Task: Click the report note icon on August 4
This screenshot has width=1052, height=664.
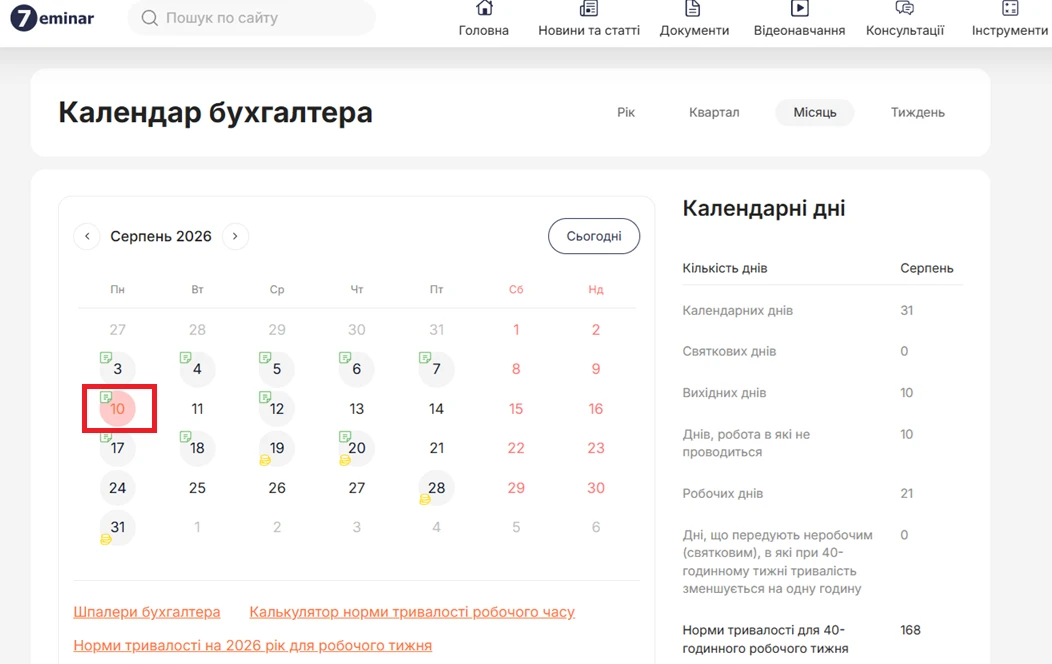Action: [185, 357]
